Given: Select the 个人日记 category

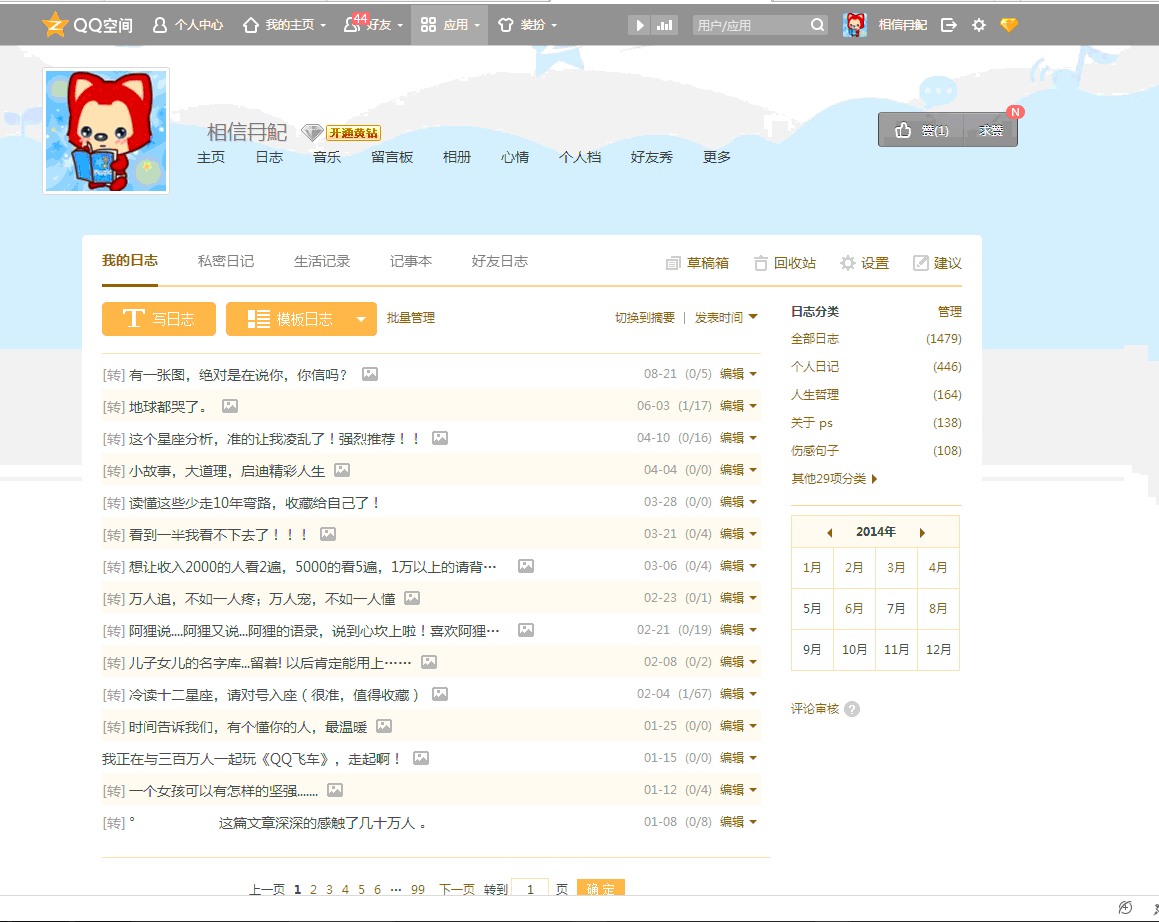Looking at the screenshot, I should pyautogui.click(x=815, y=367).
